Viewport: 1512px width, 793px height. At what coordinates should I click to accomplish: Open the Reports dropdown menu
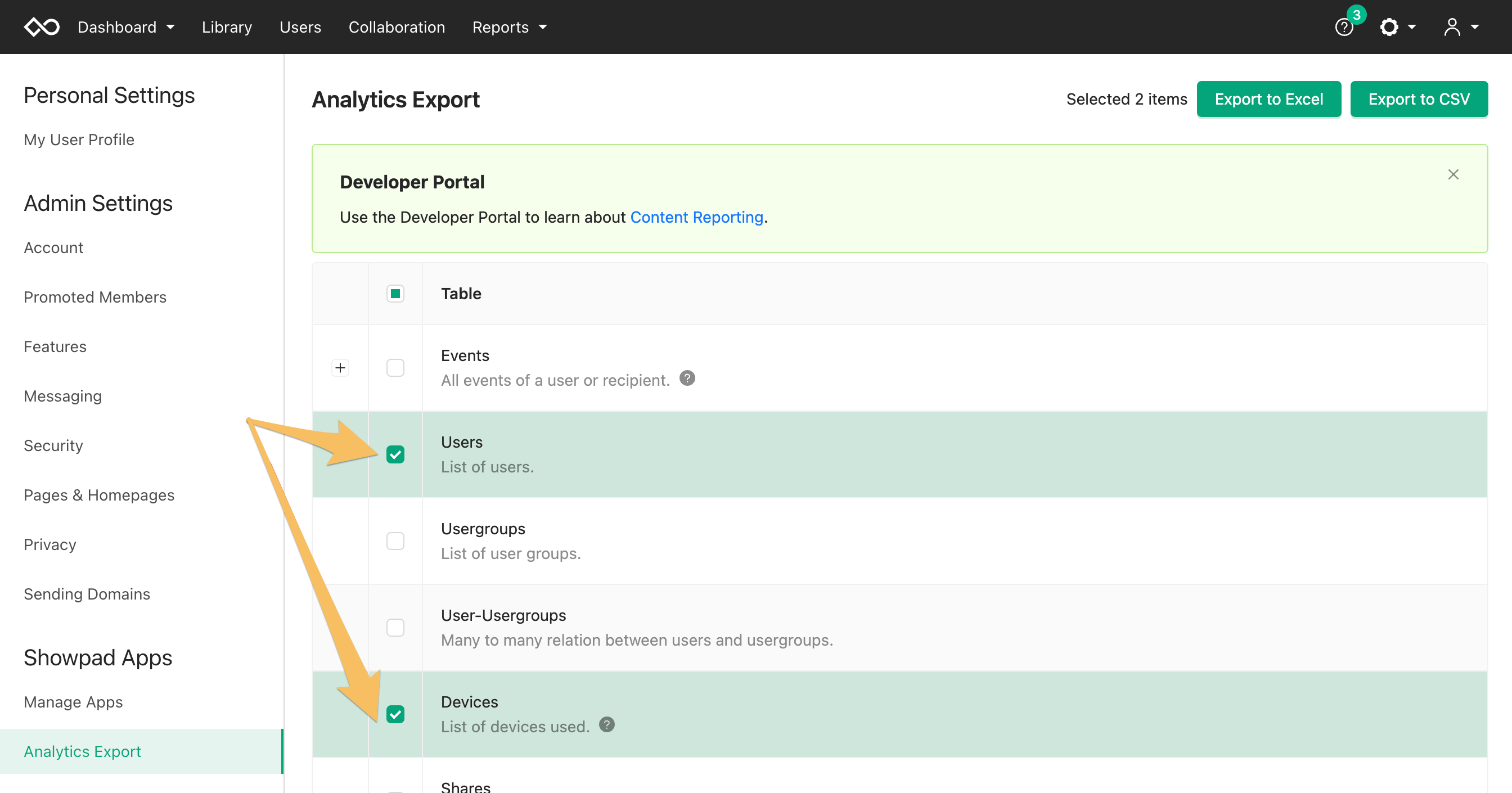tap(510, 27)
